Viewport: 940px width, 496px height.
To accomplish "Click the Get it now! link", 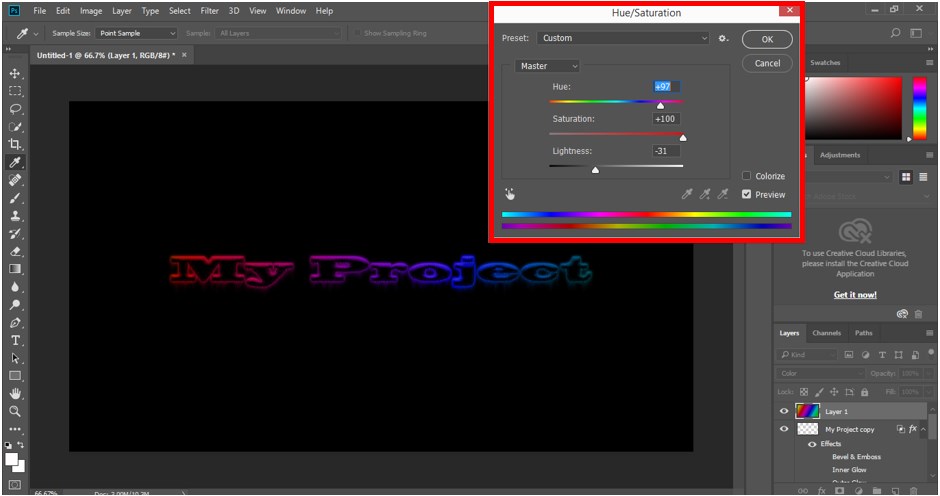I will 855,294.
